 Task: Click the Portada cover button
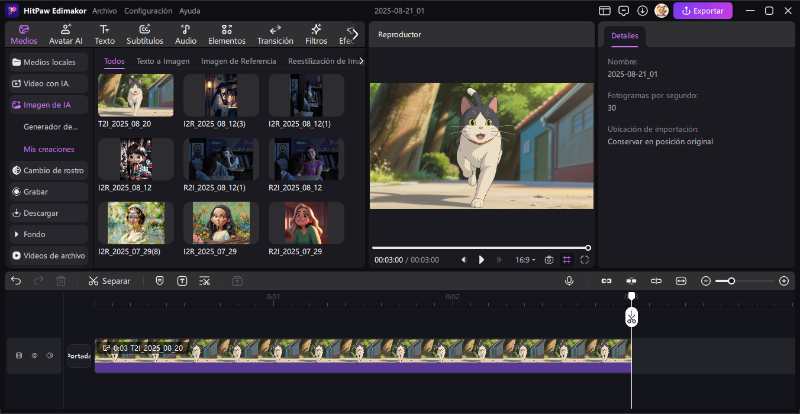point(79,356)
